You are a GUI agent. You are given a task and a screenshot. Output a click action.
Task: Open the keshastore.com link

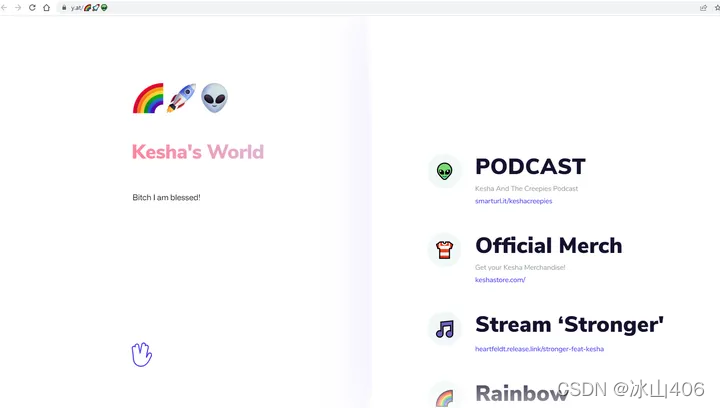[500, 280]
